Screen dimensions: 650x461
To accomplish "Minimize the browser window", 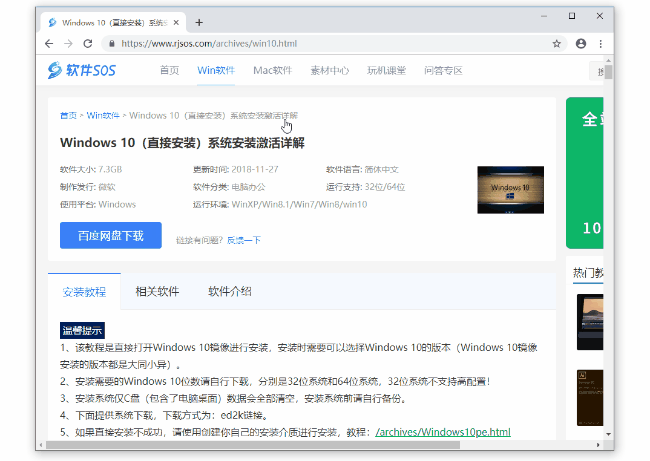I will coord(544,16).
